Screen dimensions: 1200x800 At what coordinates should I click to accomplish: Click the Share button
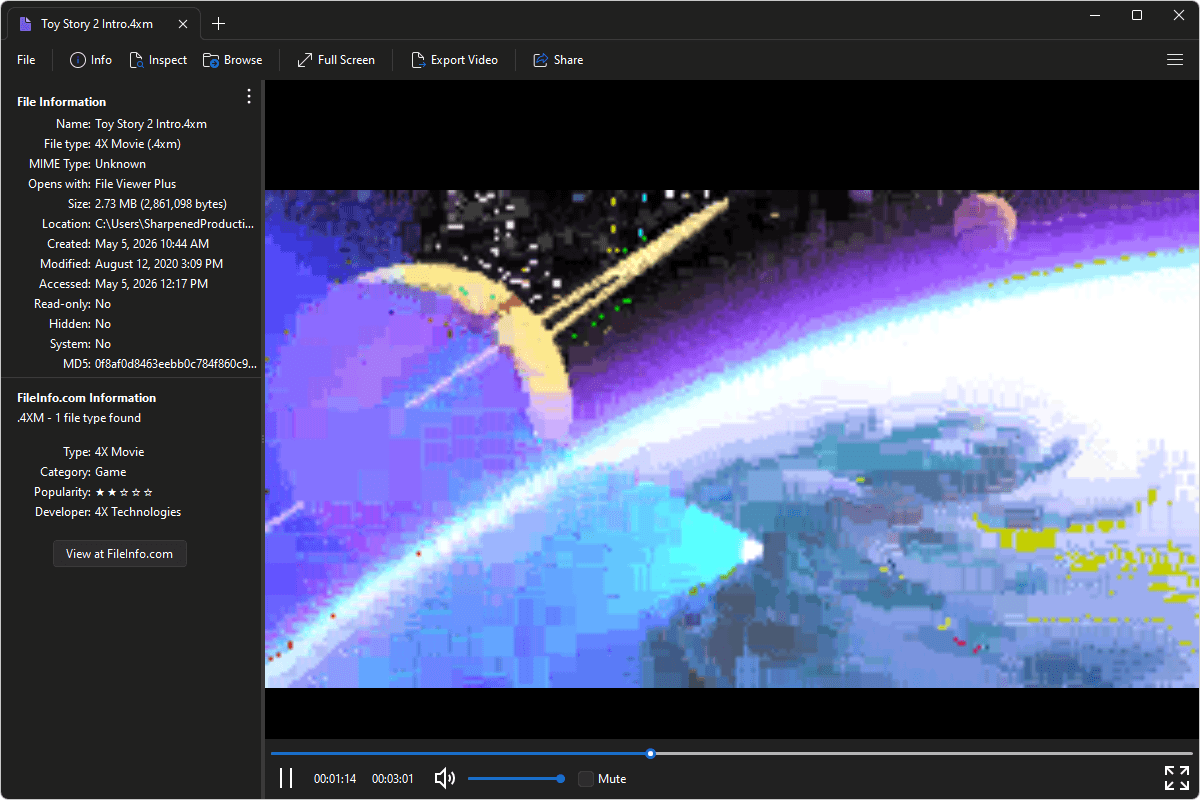point(558,60)
